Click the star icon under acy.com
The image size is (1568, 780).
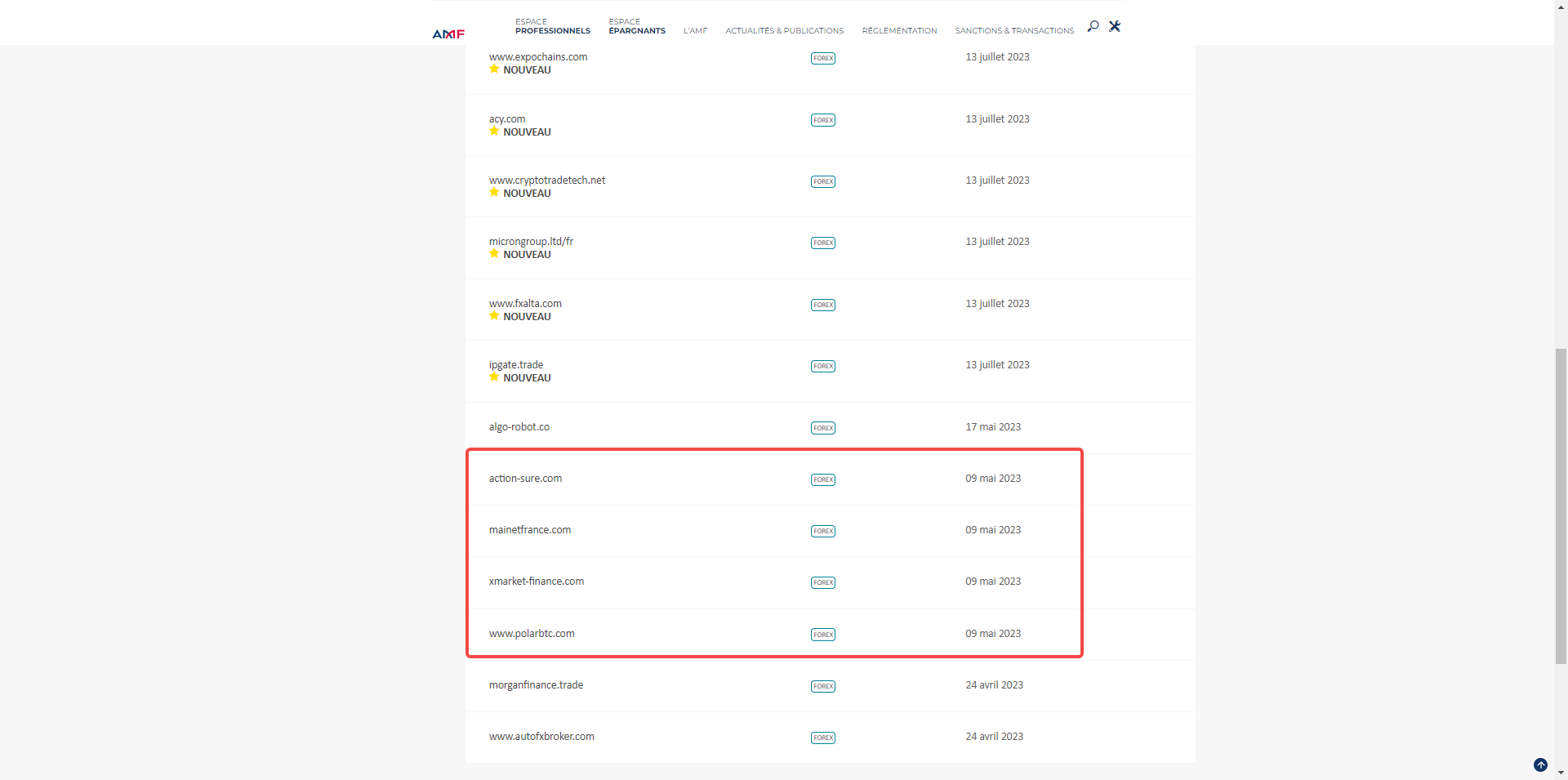point(494,131)
